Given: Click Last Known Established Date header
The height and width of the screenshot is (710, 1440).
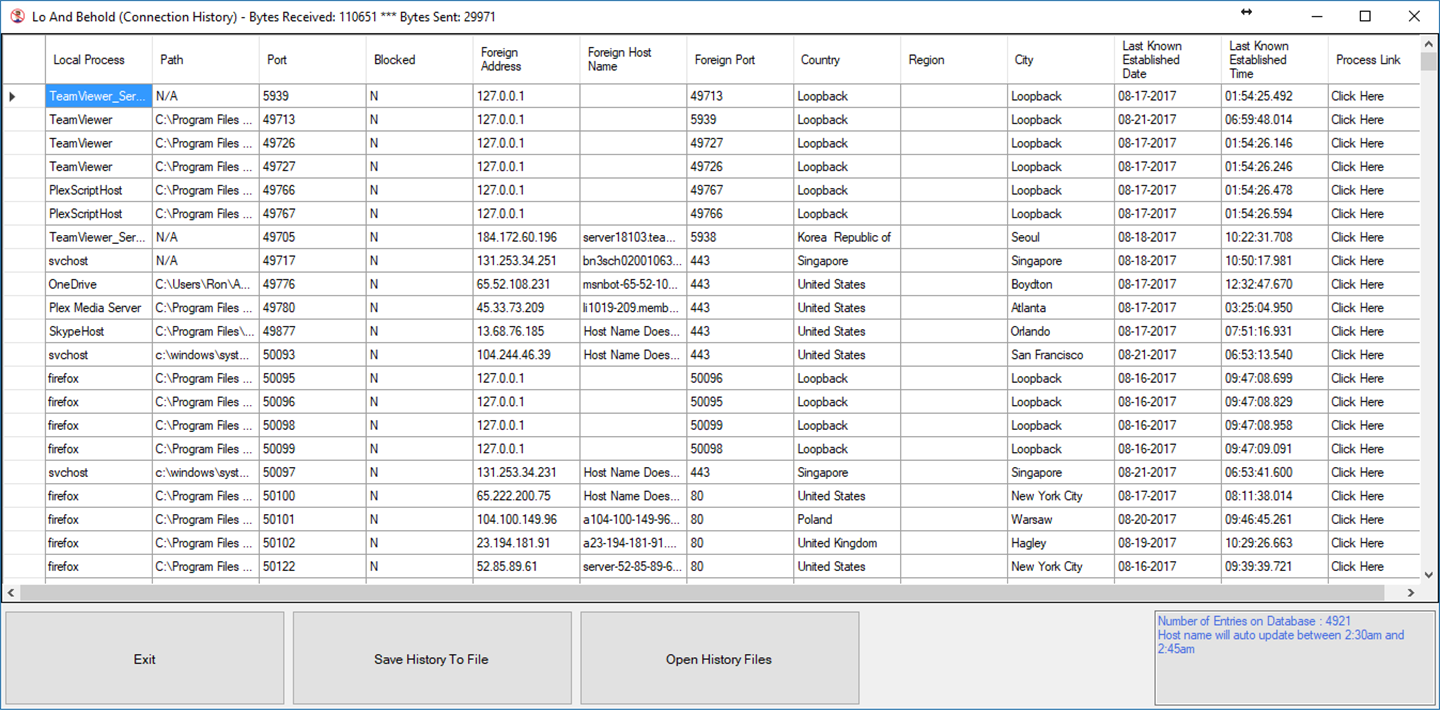Looking at the screenshot, I should 1168,60.
